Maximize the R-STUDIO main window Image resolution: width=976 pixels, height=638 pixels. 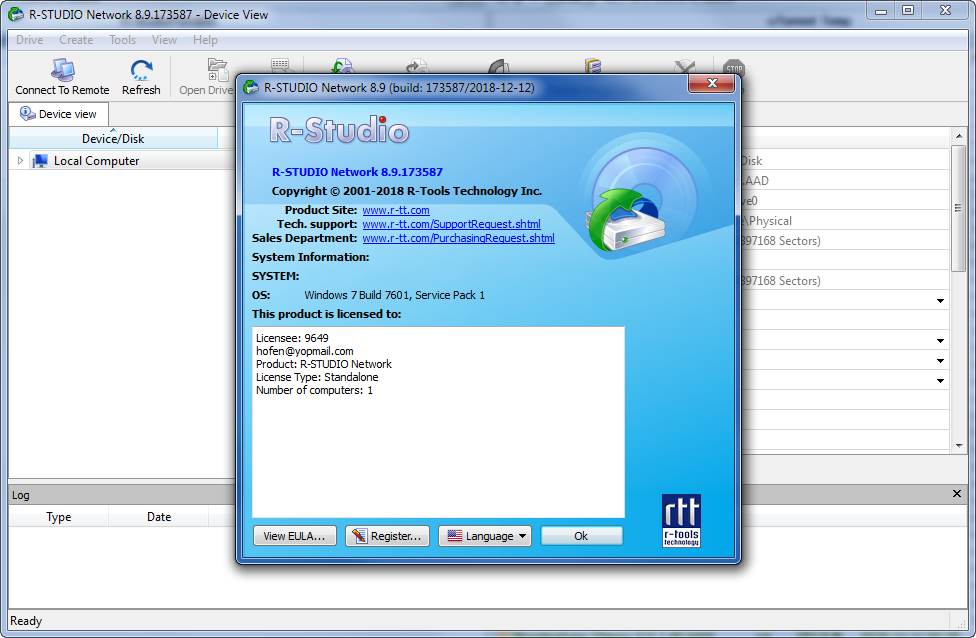coord(908,11)
